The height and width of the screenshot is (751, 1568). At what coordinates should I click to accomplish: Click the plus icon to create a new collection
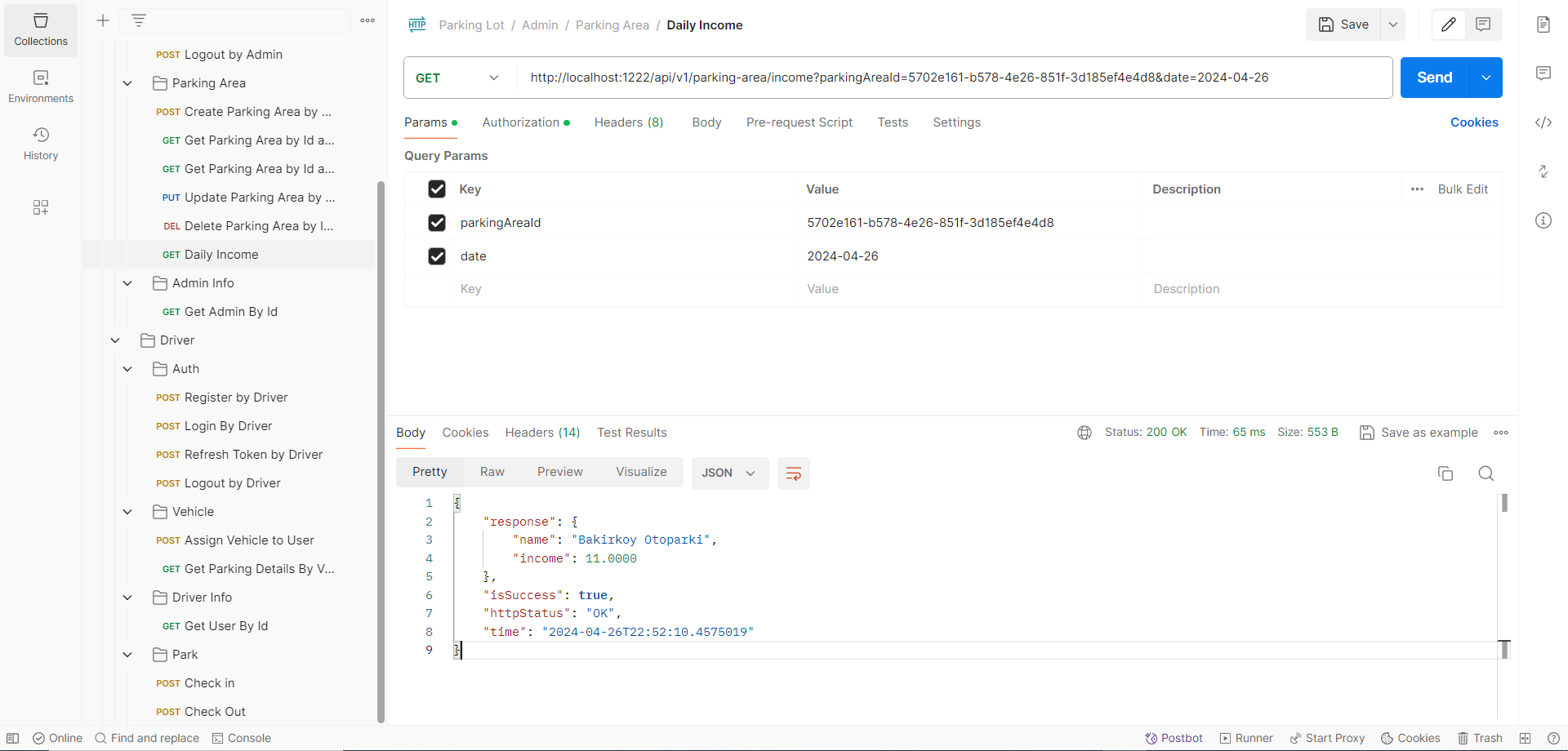coord(103,20)
